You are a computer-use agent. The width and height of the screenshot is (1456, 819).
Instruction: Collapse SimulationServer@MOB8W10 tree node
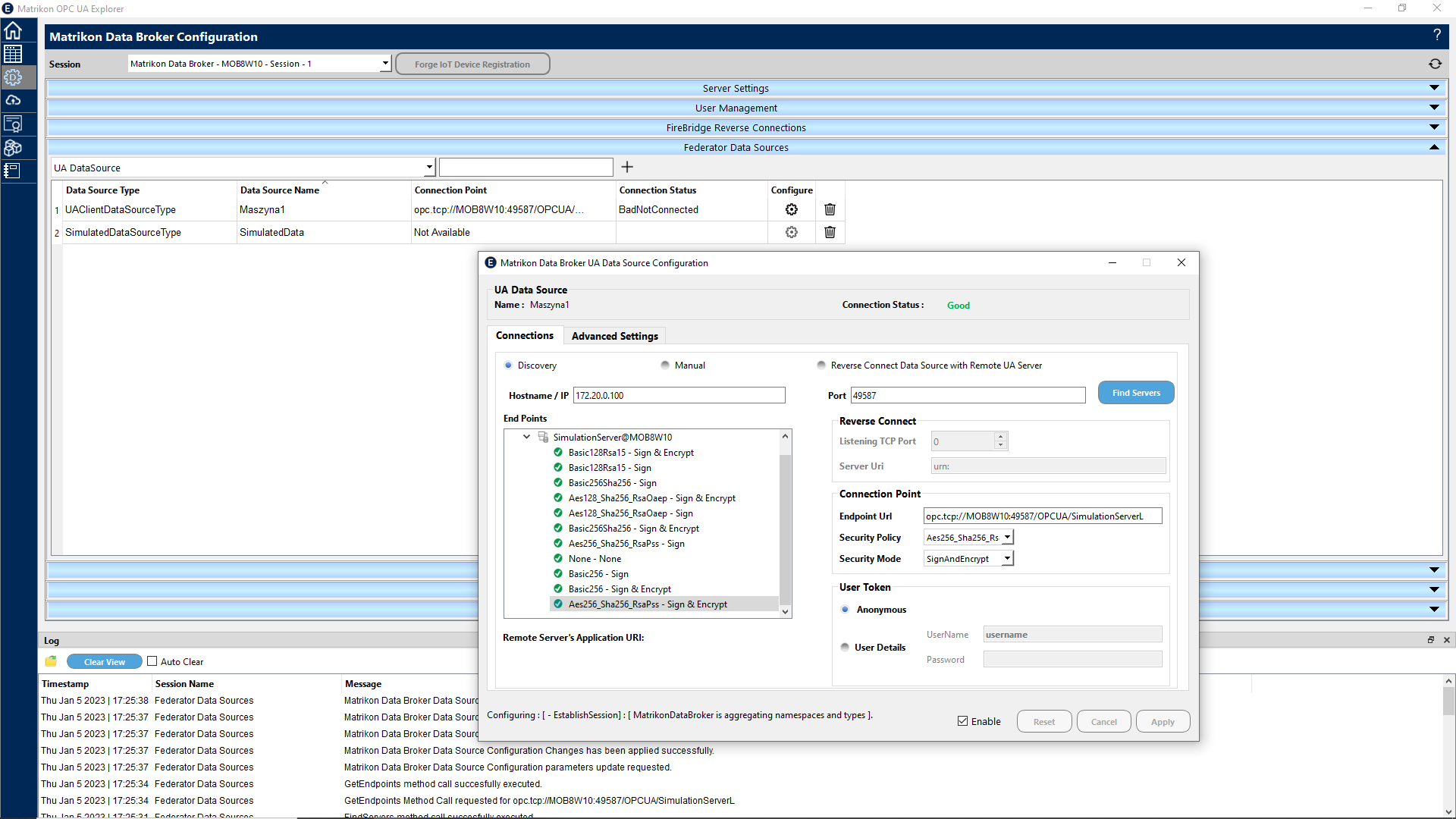point(526,437)
